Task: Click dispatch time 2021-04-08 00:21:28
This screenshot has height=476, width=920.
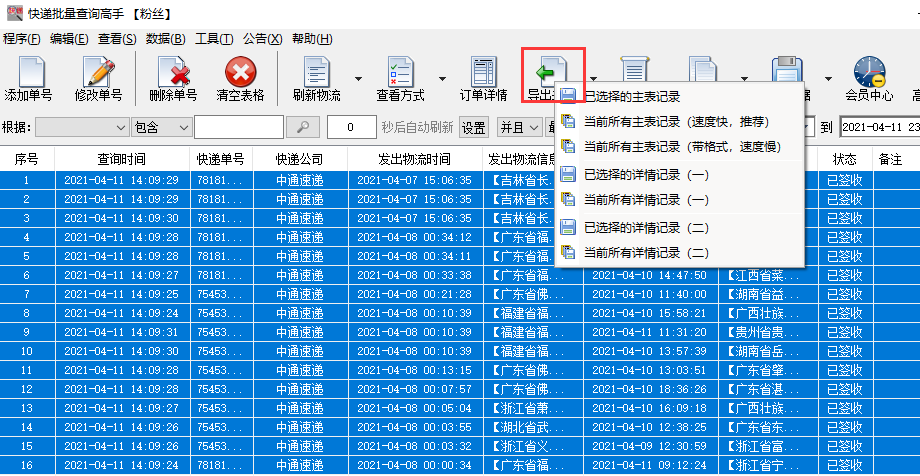Action: click(x=414, y=294)
